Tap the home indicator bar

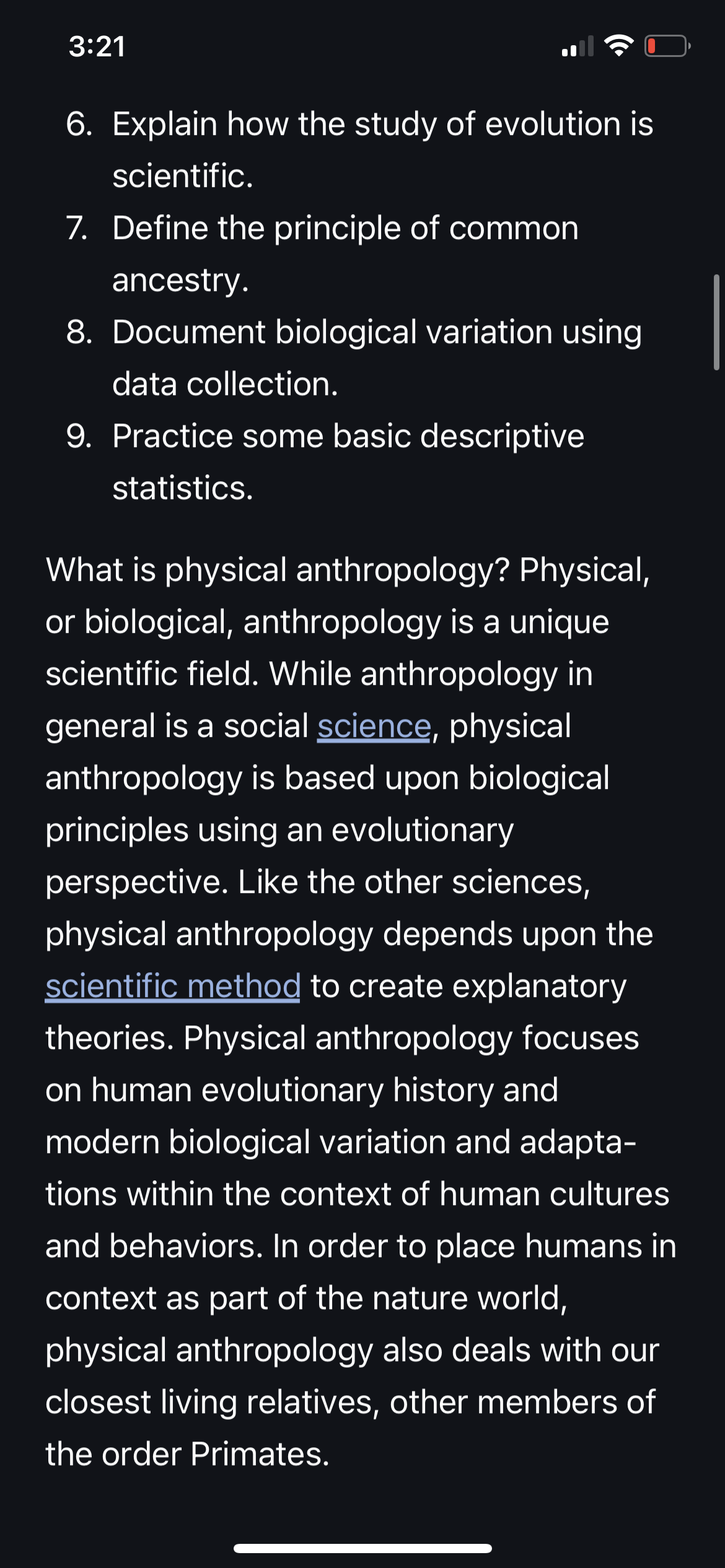tap(362, 1548)
